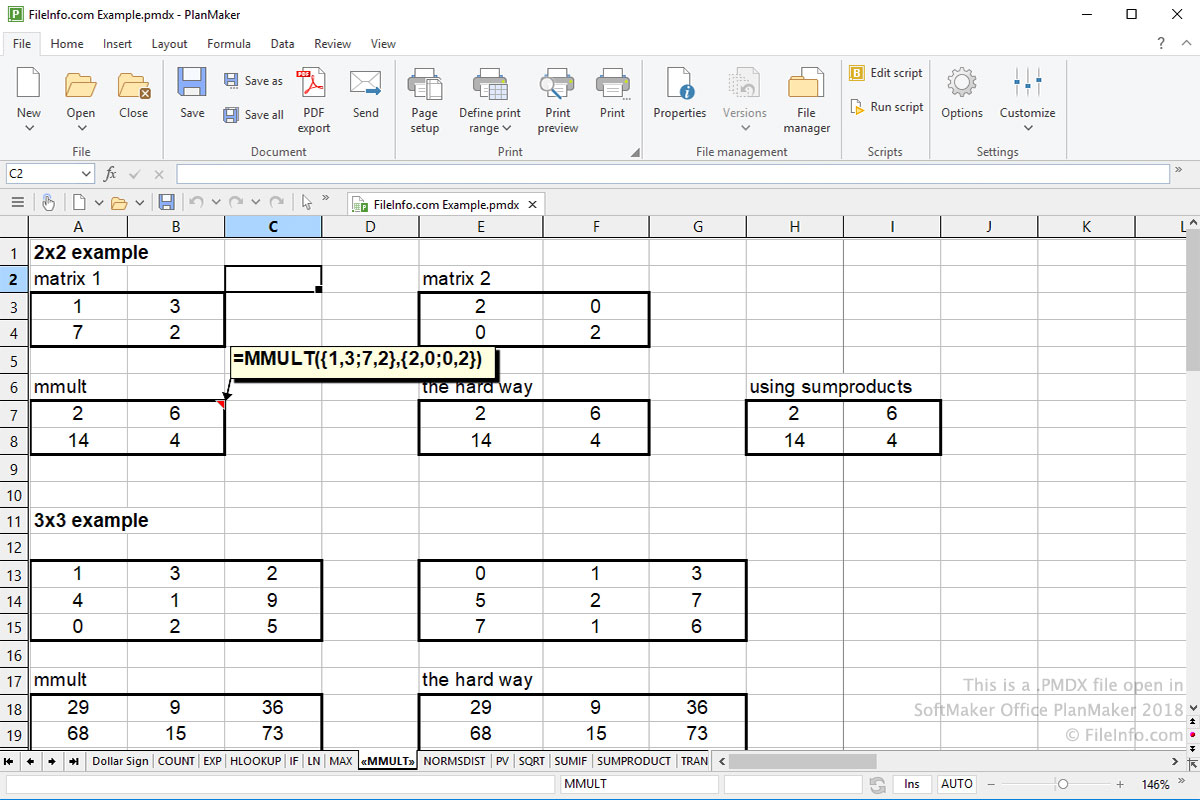Click the Send envelope icon

point(365,84)
